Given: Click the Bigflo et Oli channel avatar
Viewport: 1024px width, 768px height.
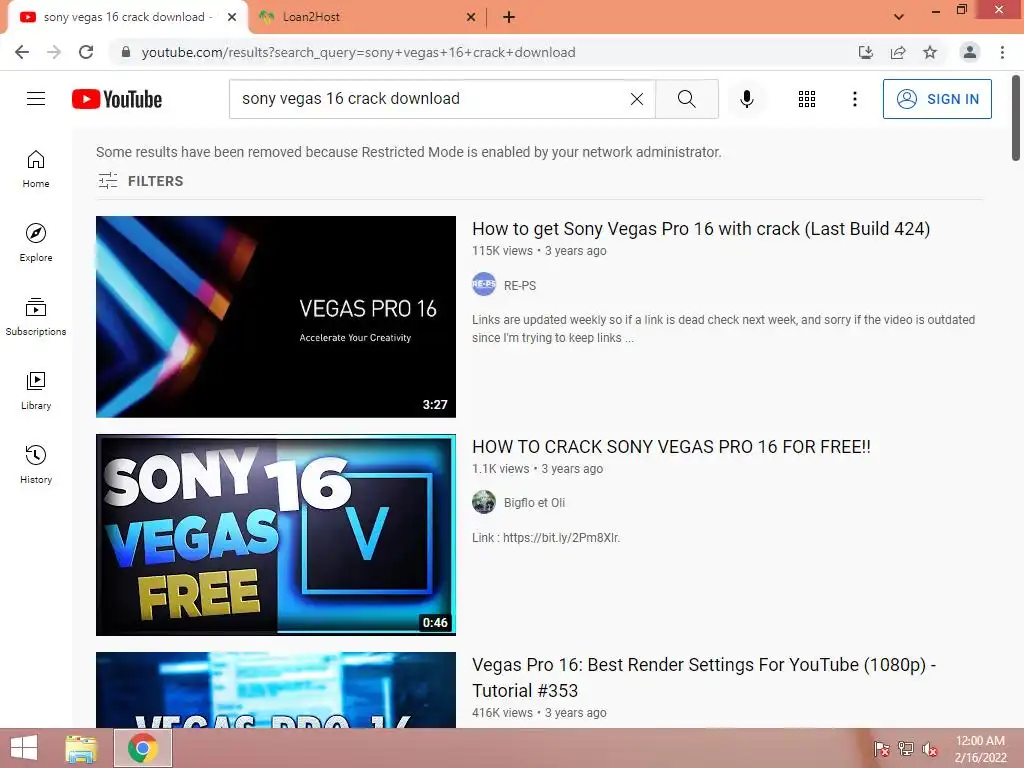Looking at the screenshot, I should point(484,502).
